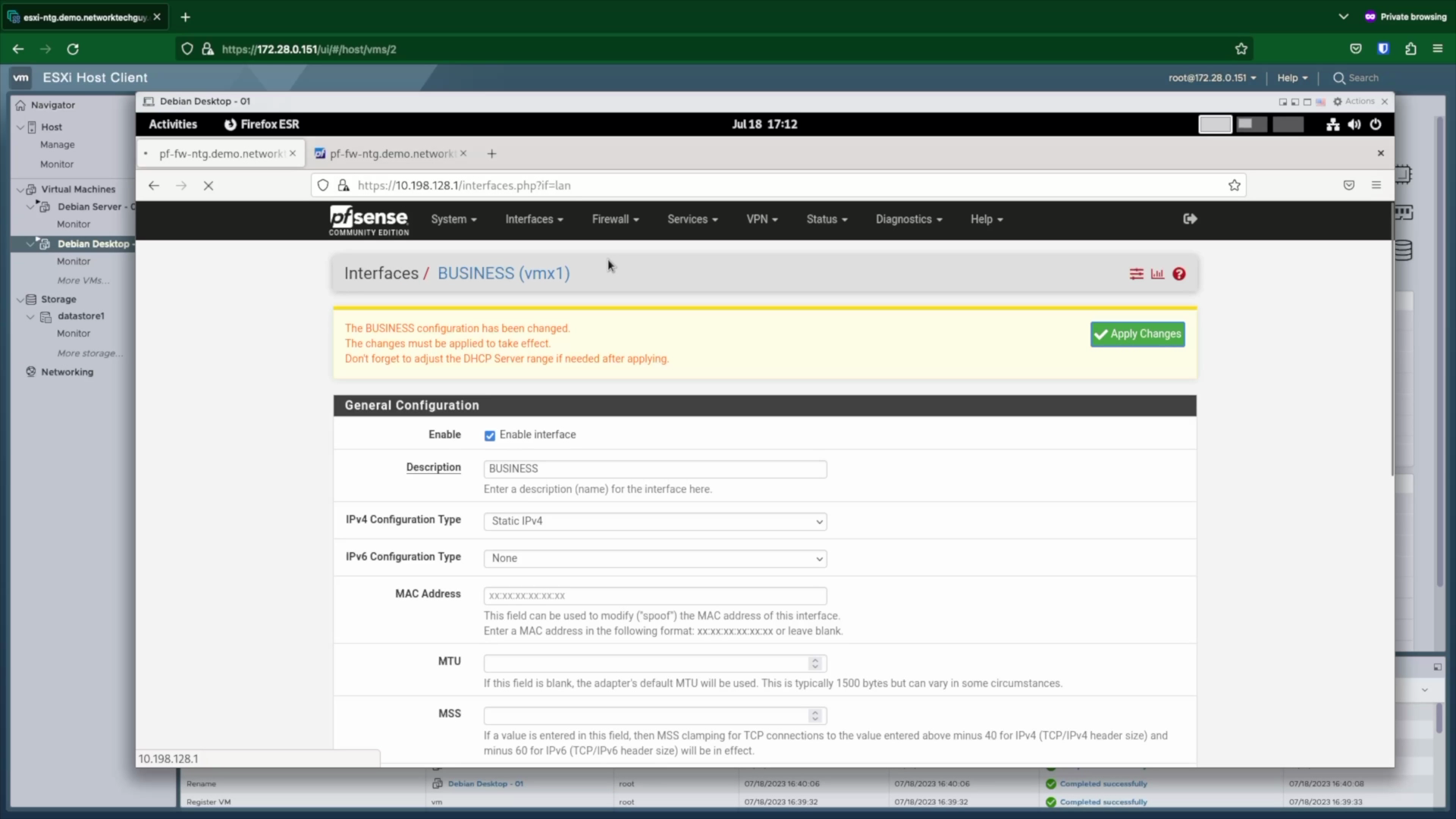Open the pfSense Diagnostics menu
The width and height of the screenshot is (1456, 819).
pyautogui.click(x=908, y=220)
